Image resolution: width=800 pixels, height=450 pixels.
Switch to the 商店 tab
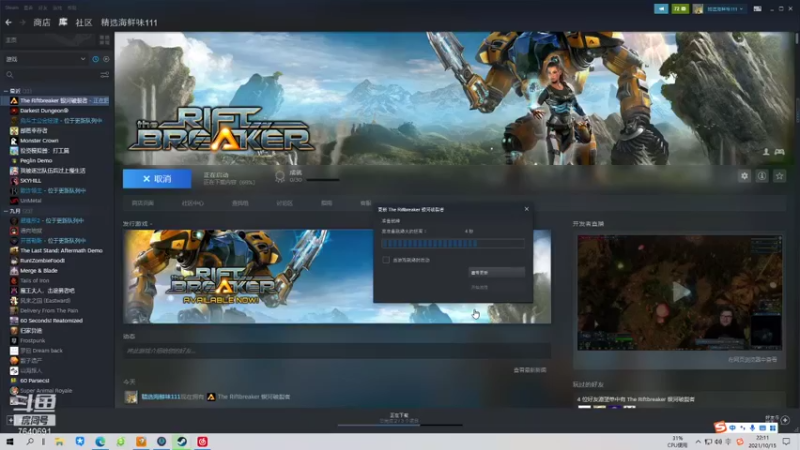[x=42, y=22]
